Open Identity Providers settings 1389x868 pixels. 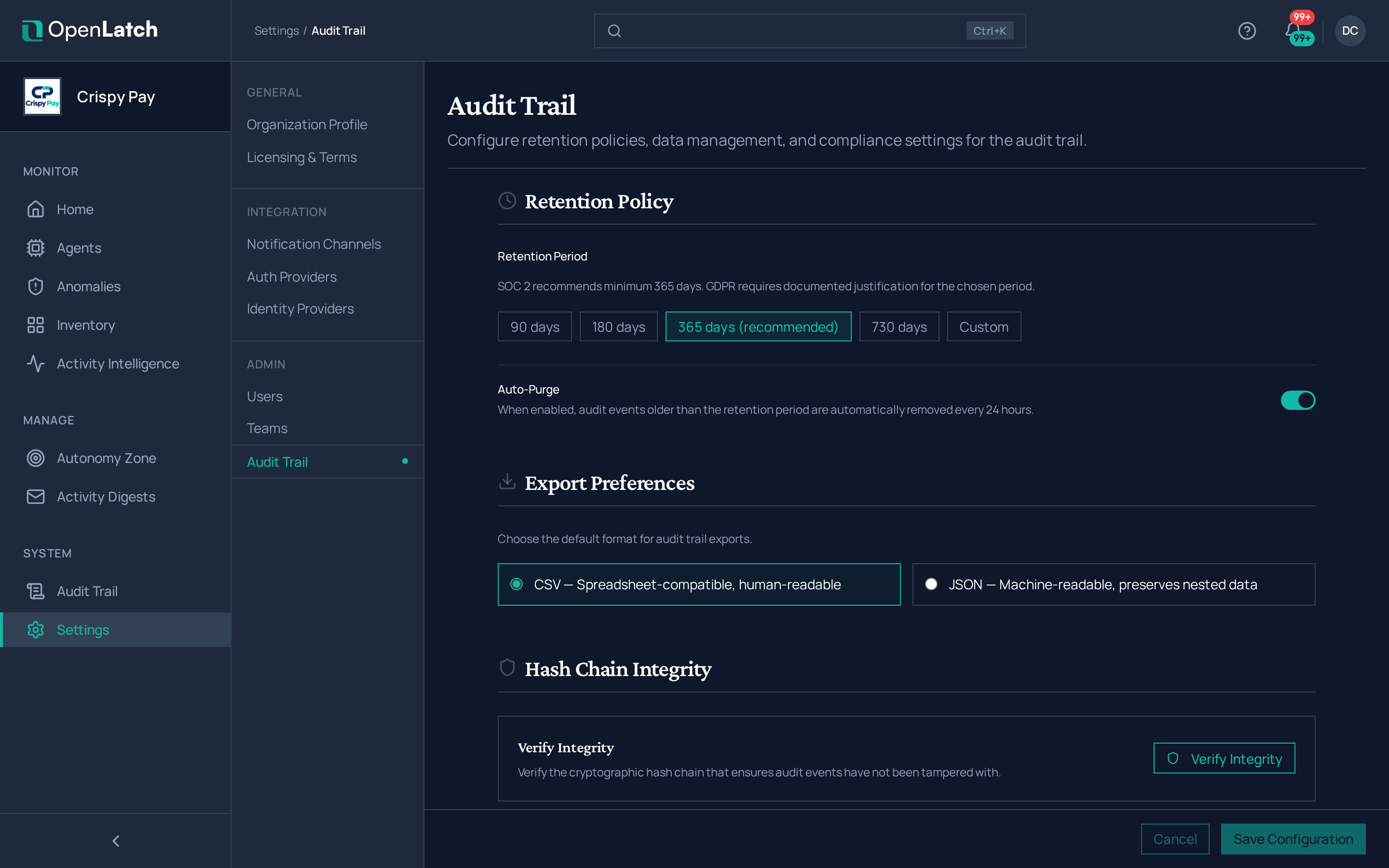tap(300, 309)
